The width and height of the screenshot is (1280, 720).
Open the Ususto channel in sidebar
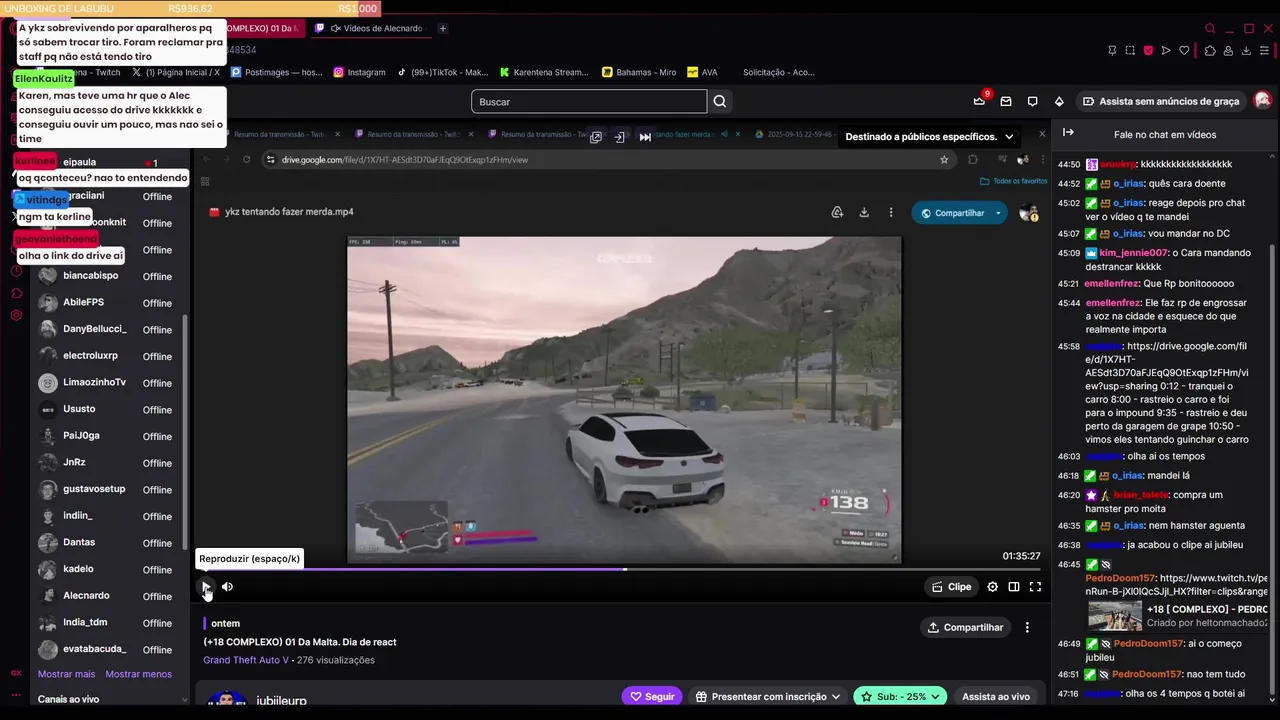click(x=109, y=409)
